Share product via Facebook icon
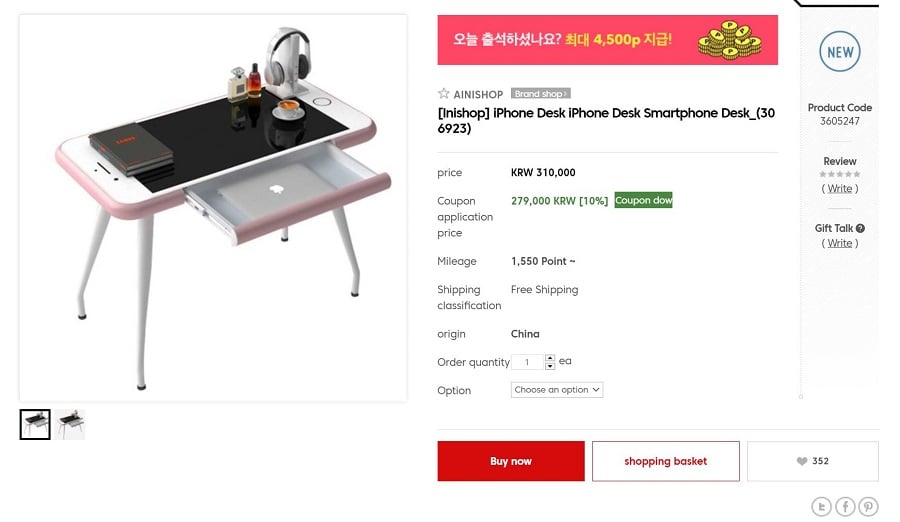Image resolution: width=900 pixels, height=522 pixels. click(845, 506)
